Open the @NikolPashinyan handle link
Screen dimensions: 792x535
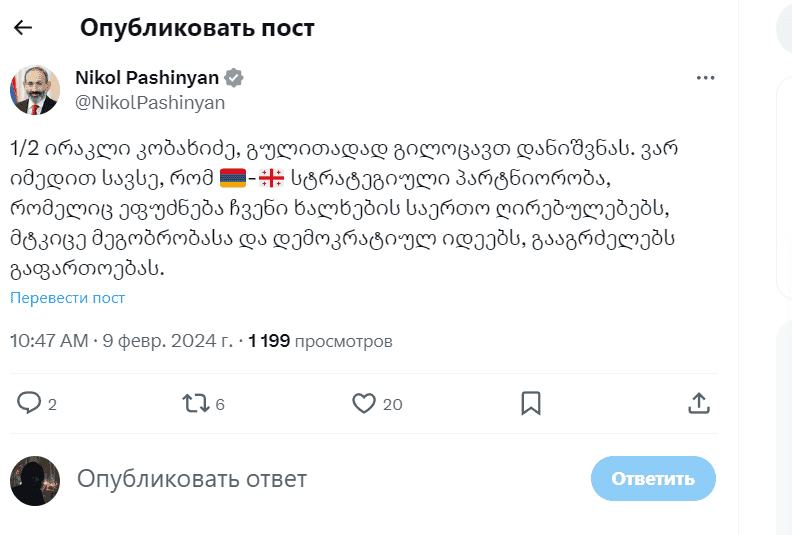tap(150, 103)
